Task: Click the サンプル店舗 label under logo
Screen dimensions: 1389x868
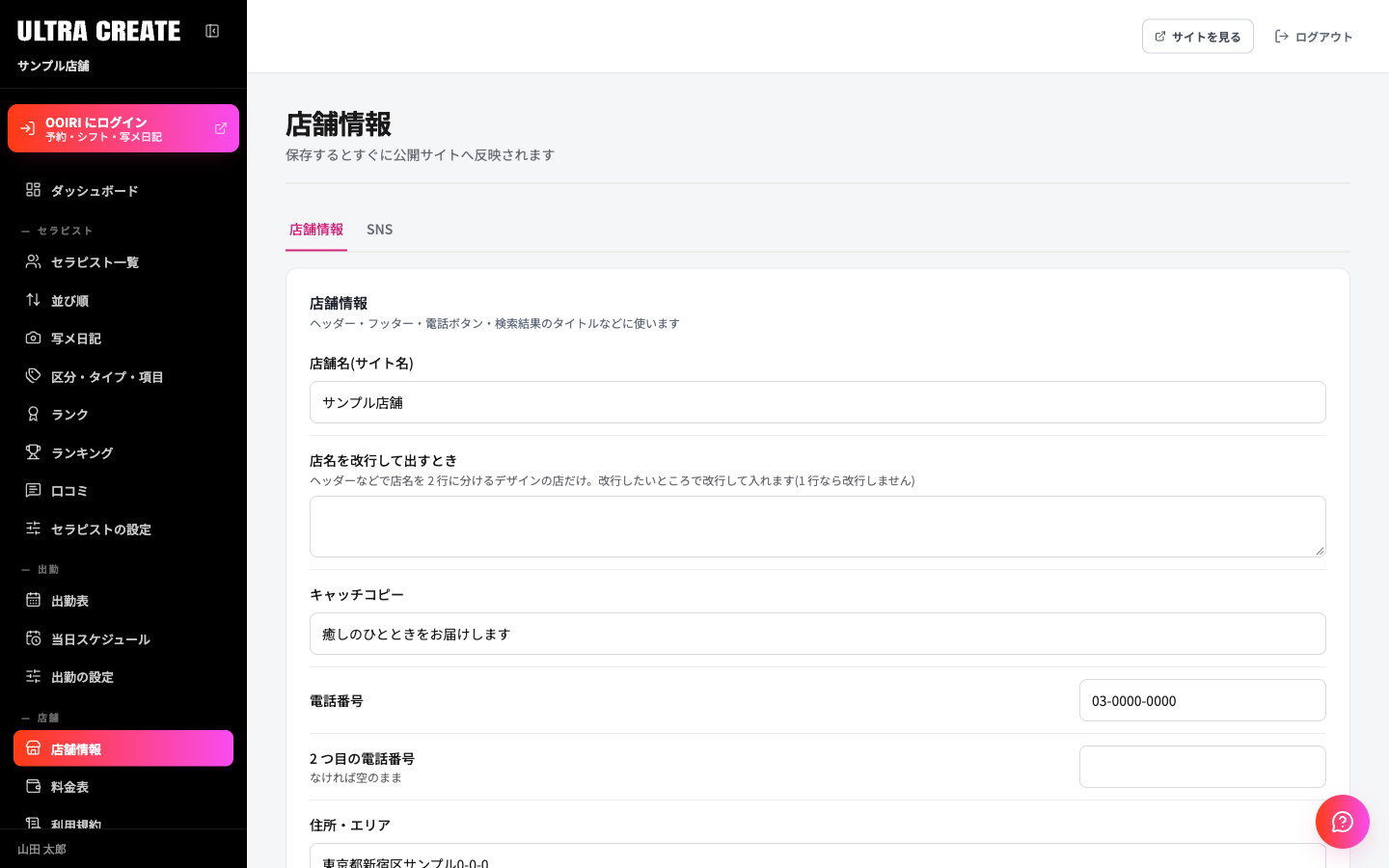Action: click(53, 66)
